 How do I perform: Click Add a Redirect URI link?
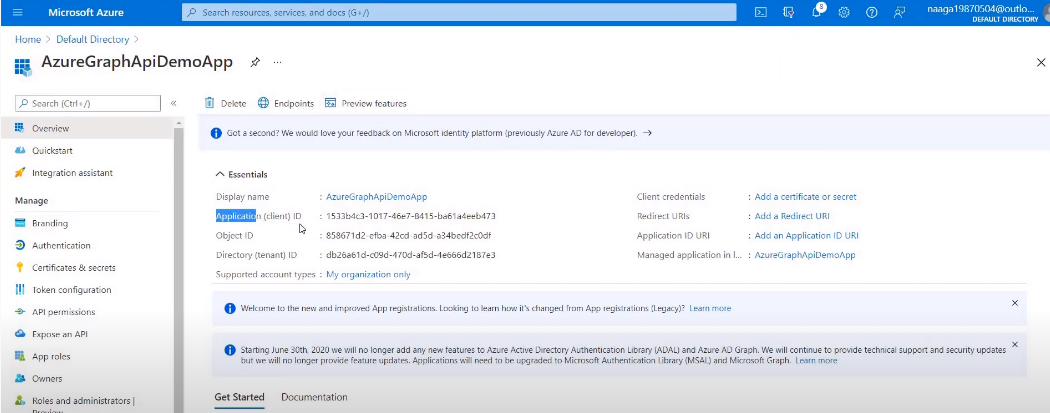click(x=792, y=216)
